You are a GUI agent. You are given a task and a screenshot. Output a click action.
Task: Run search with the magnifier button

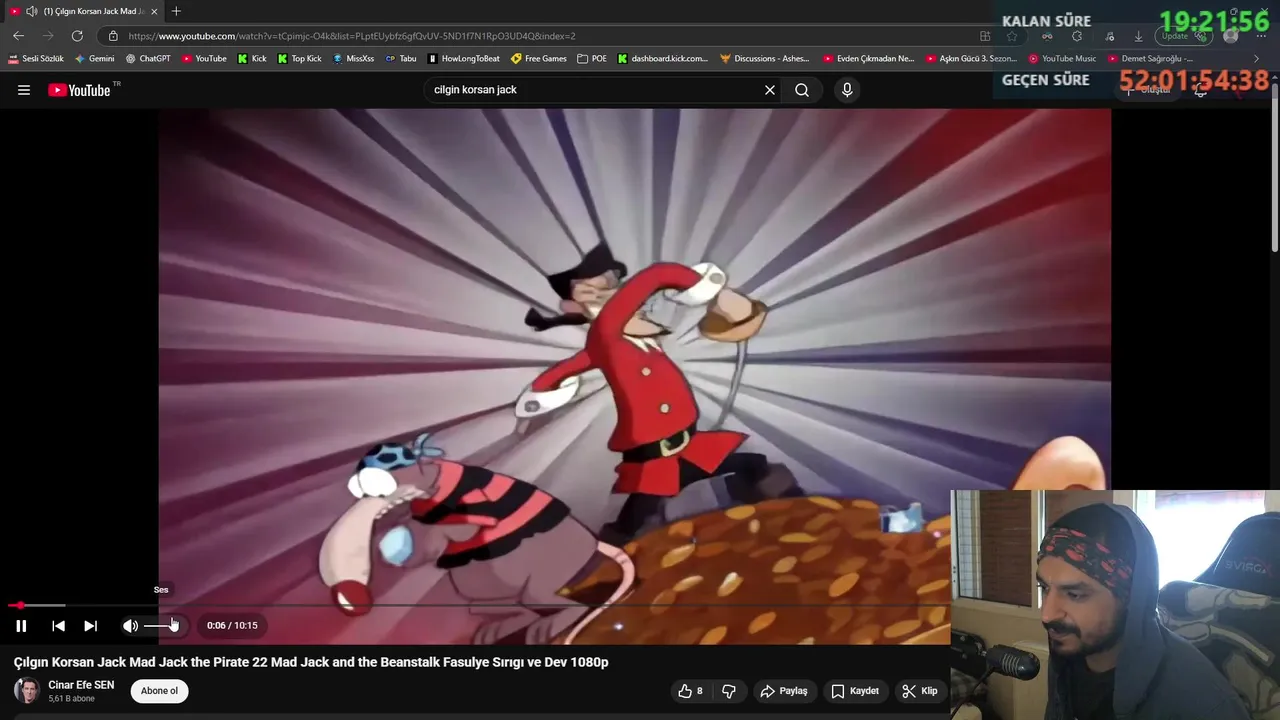[x=802, y=90]
